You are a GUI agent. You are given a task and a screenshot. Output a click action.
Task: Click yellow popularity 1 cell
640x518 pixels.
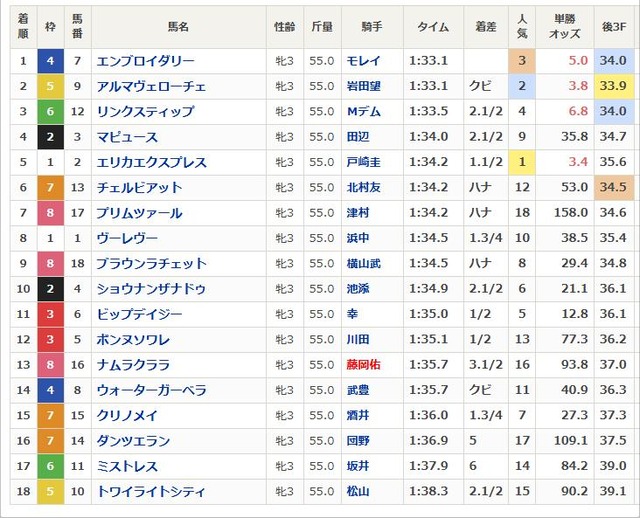[x=522, y=162]
